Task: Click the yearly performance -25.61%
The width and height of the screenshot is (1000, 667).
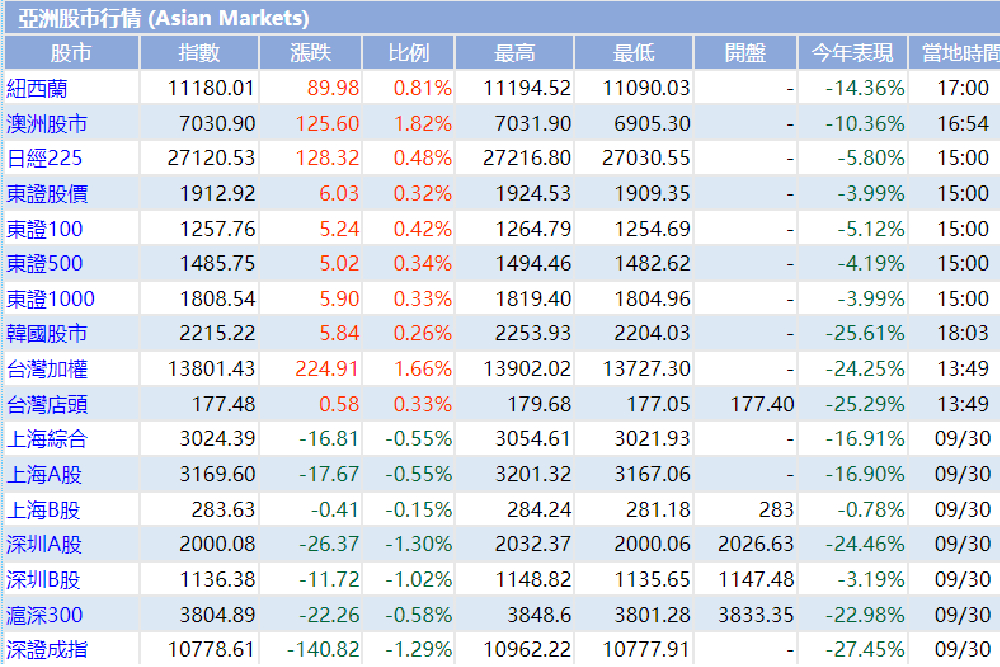Action: (865, 333)
